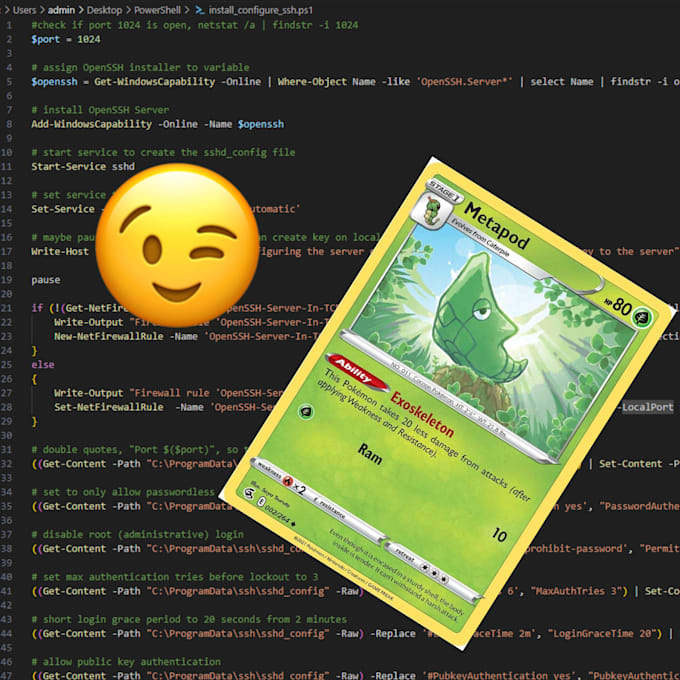
Task: Select line 1 via its line number
Action: [x=9, y=25]
